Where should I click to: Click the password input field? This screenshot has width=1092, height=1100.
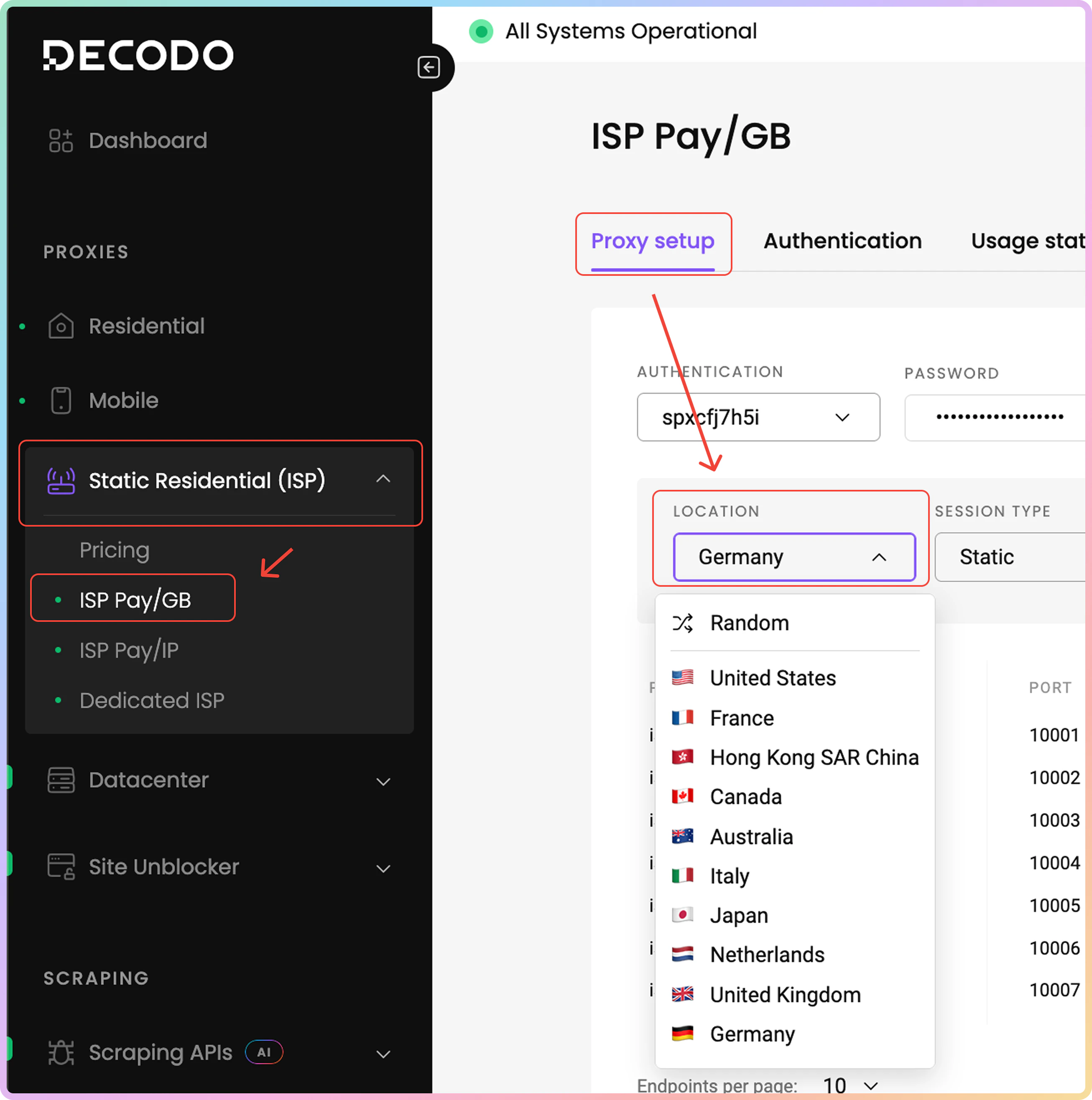[x=997, y=418]
